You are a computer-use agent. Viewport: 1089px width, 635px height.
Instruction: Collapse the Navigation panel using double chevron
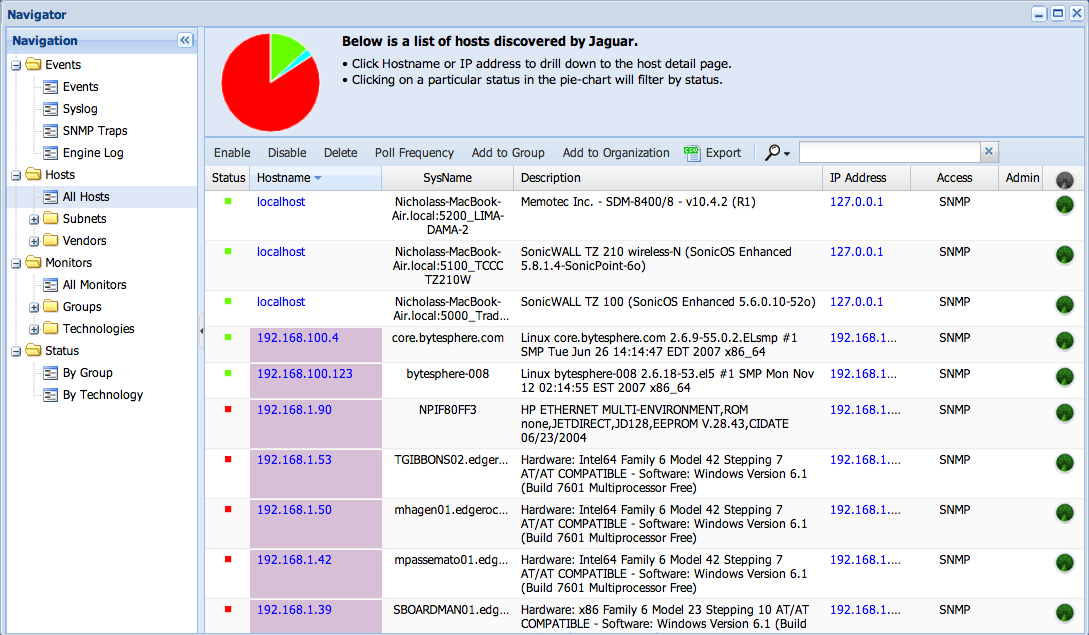[x=184, y=40]
